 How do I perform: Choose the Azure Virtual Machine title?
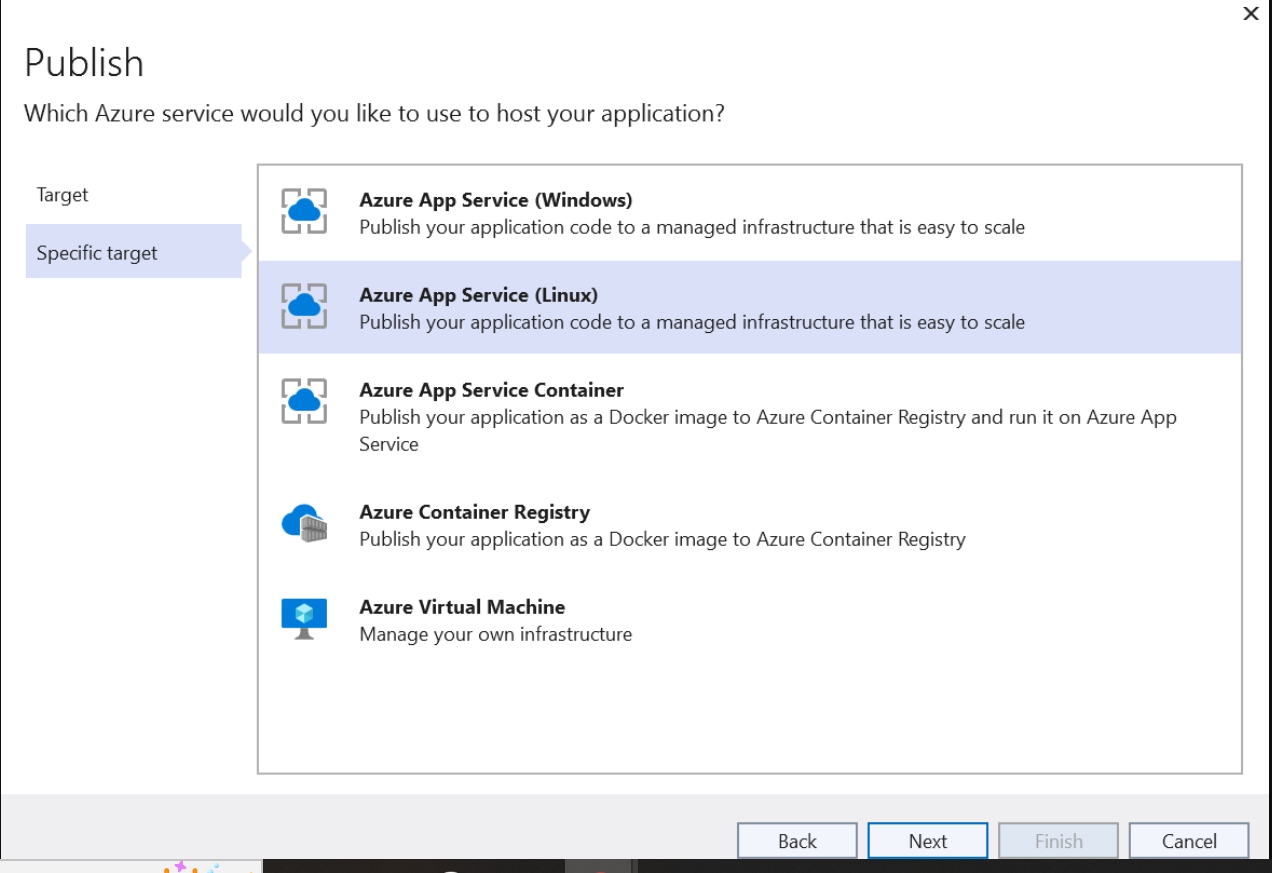[462, 607]
